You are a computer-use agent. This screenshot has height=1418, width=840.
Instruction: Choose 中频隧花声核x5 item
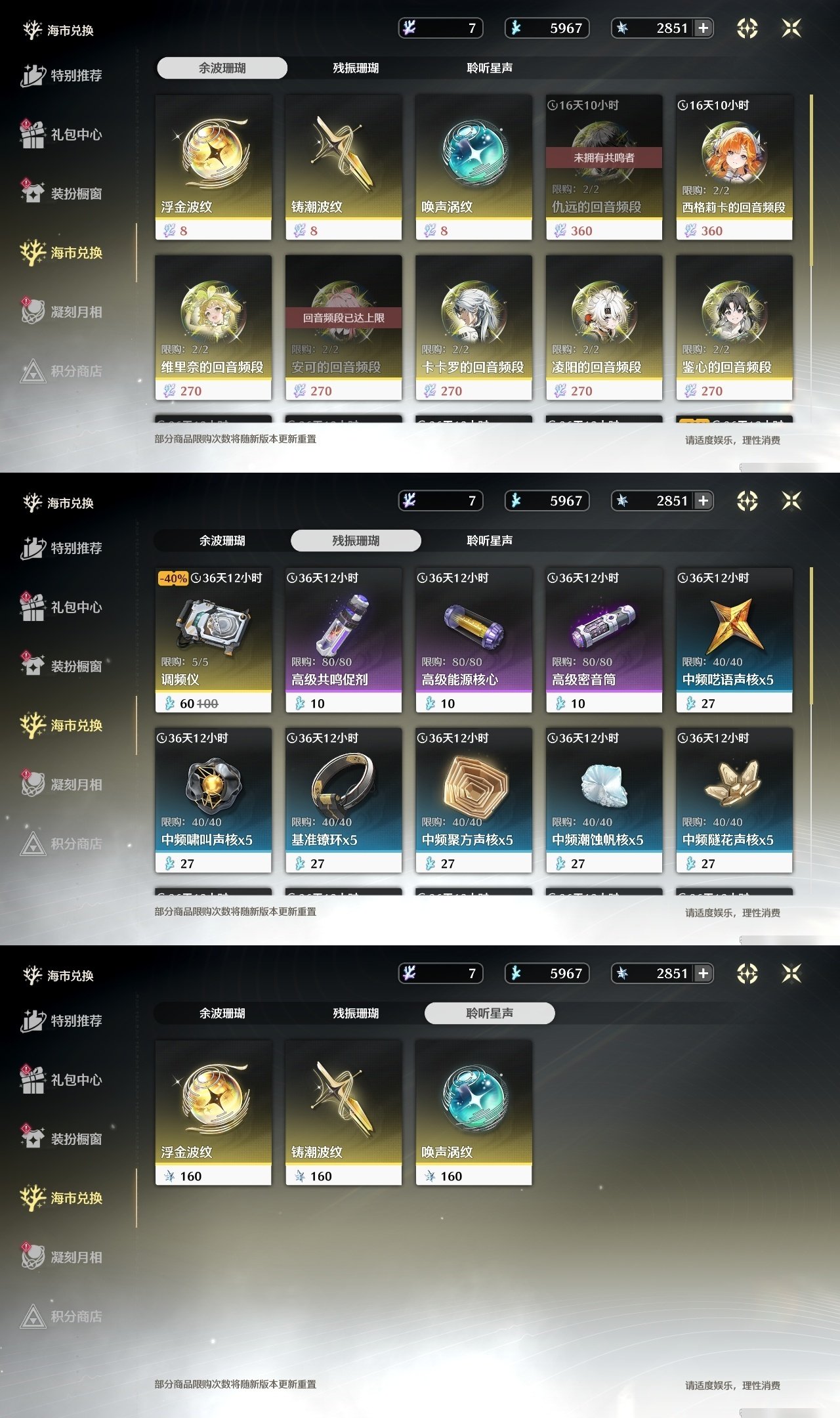pyautogui.click(x=734, y=800)
